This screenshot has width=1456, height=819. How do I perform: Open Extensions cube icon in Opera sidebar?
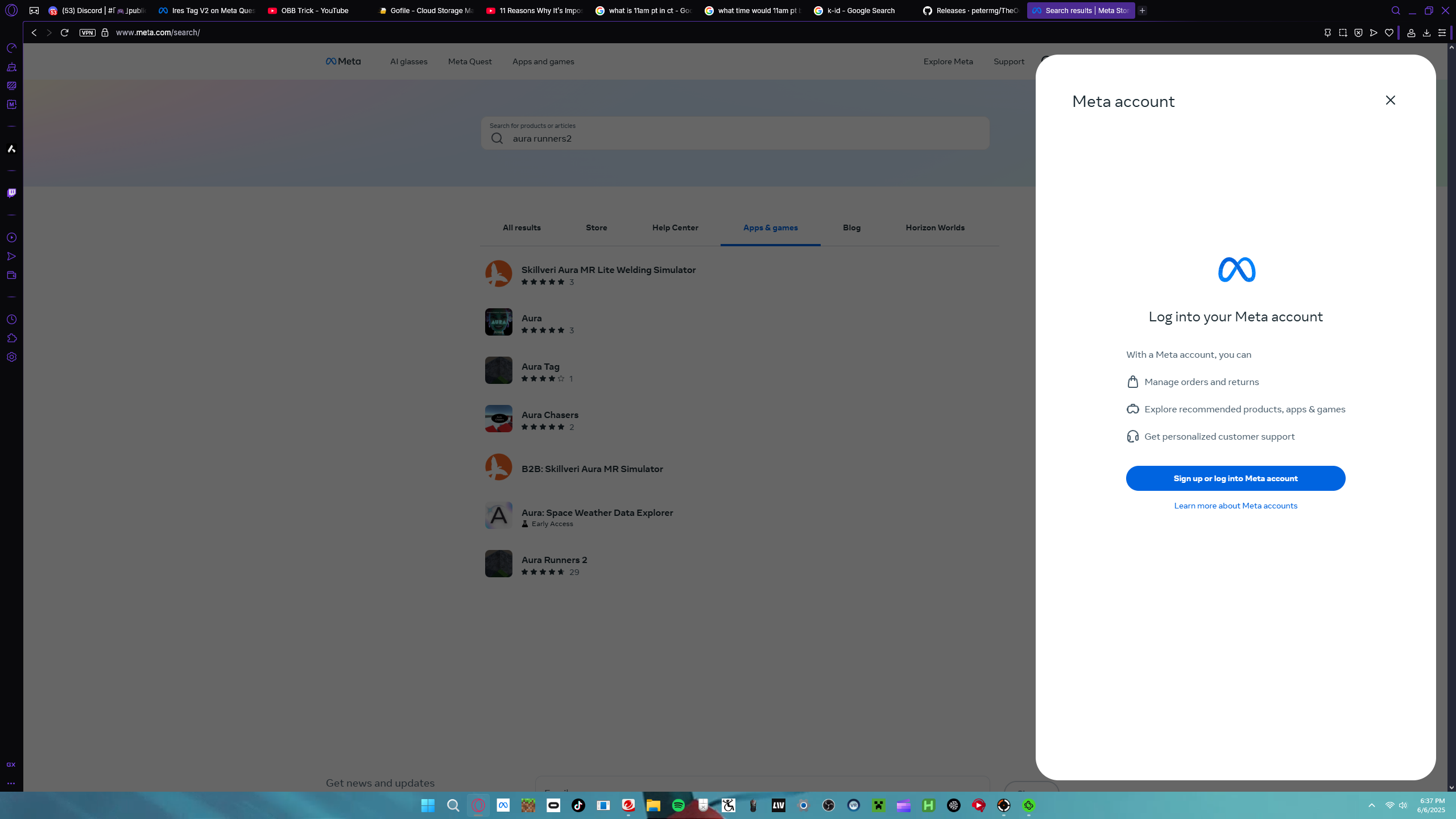pyautogui.click(x=11, y=338)
